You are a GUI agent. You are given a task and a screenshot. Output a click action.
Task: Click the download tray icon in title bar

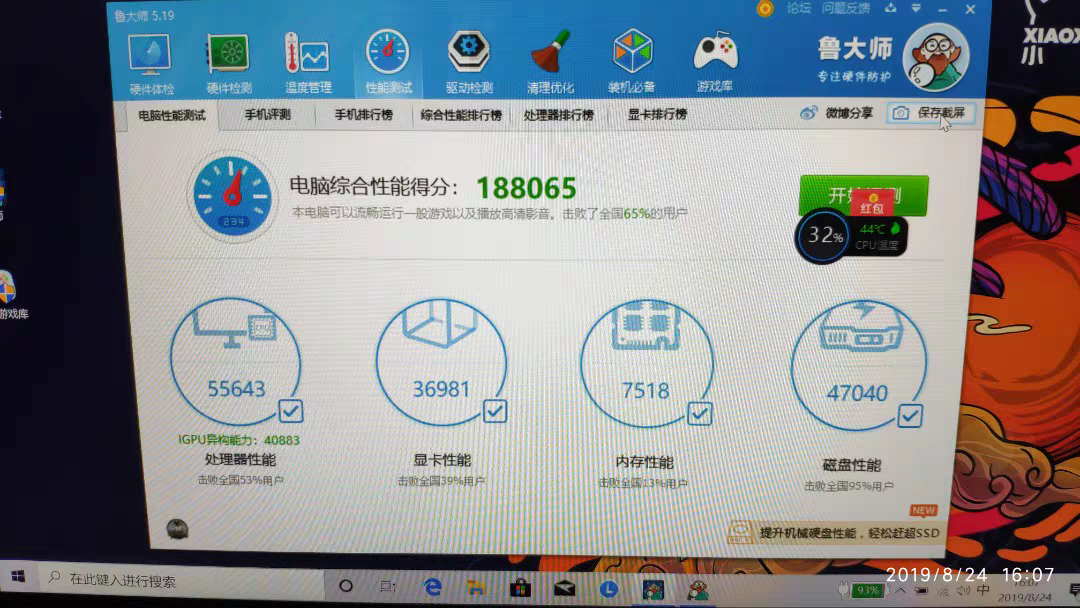point(891,8)
